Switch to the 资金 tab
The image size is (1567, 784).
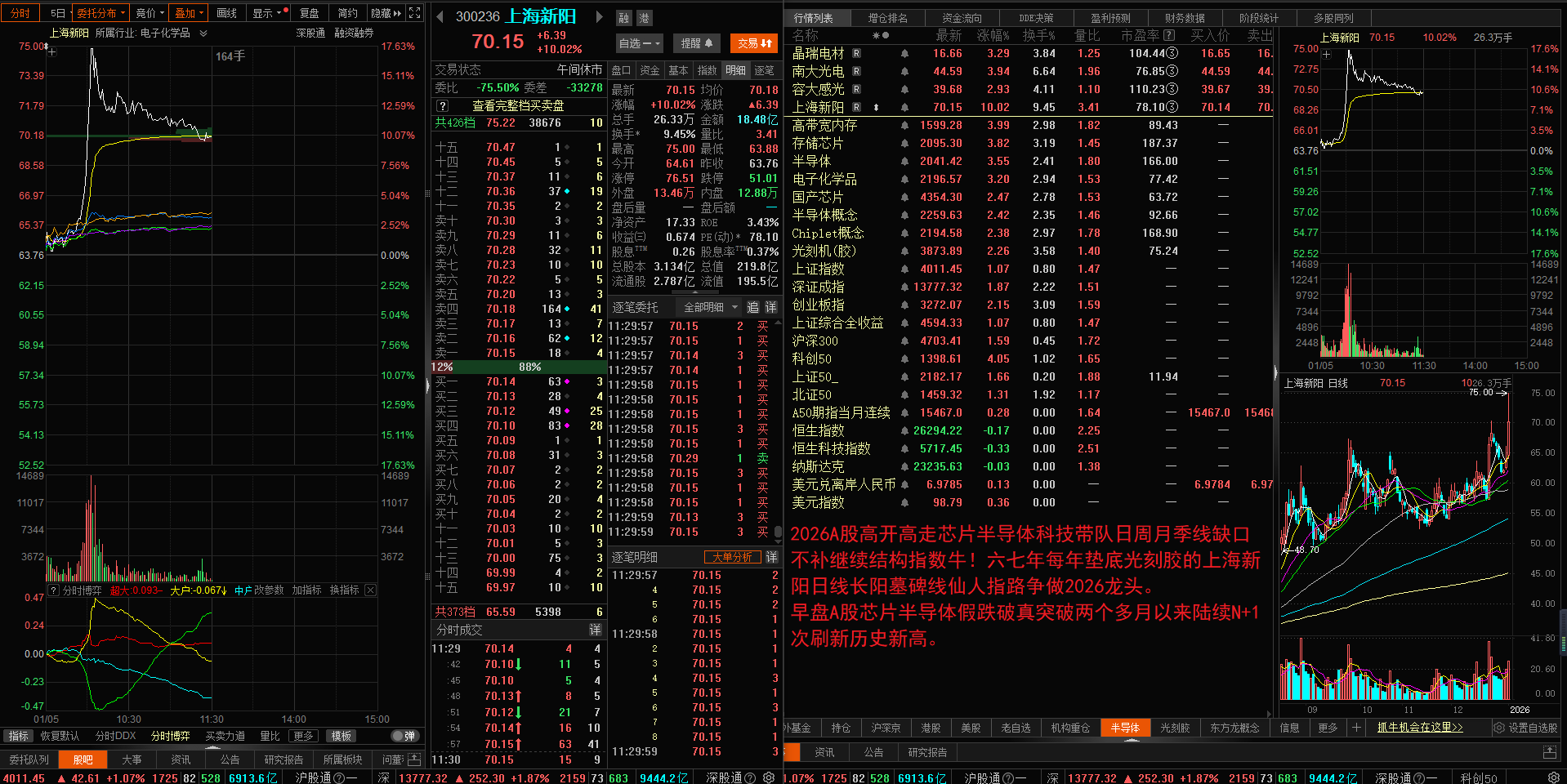click(x=650, y=70)
